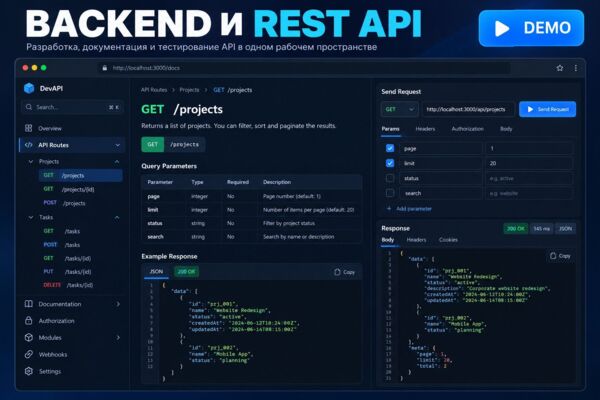Click the sidebar Search field
The height and width of the screenshot is (400, 600).
[x=72, y=107]
